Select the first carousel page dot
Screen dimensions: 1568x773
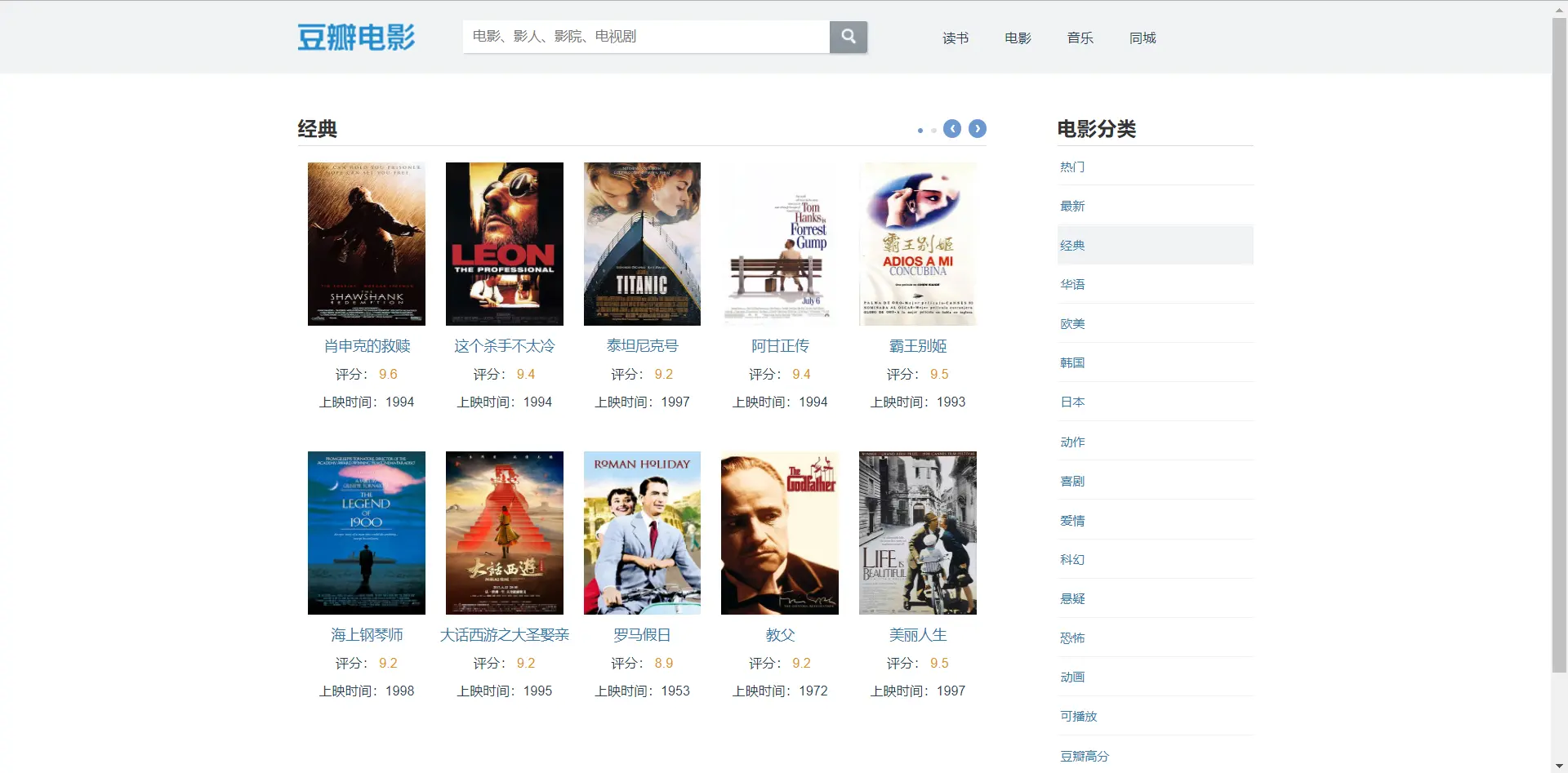point(920,131)
